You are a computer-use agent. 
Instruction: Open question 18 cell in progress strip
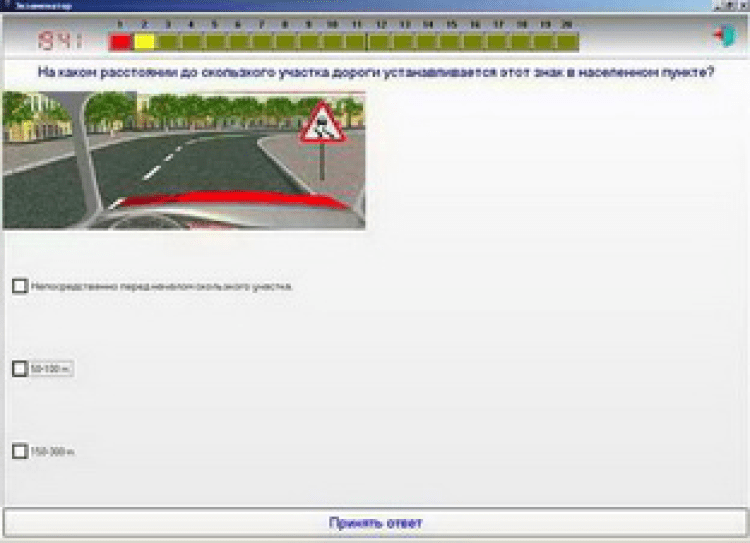520,42
